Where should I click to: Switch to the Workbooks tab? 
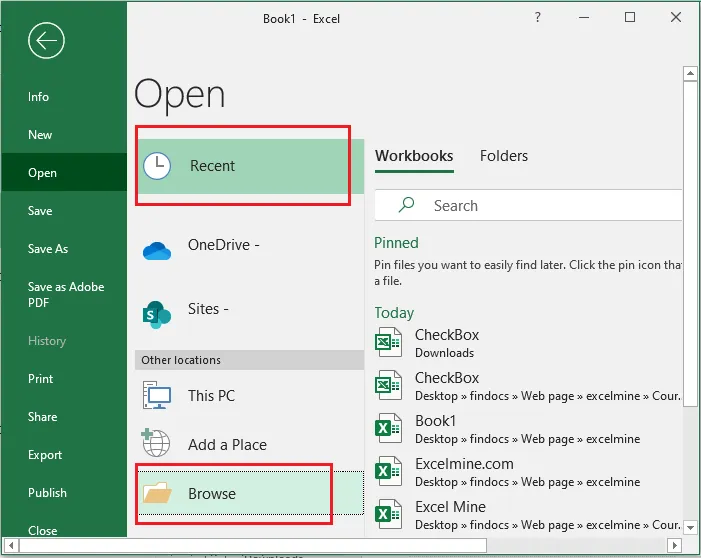click(414, 156)
